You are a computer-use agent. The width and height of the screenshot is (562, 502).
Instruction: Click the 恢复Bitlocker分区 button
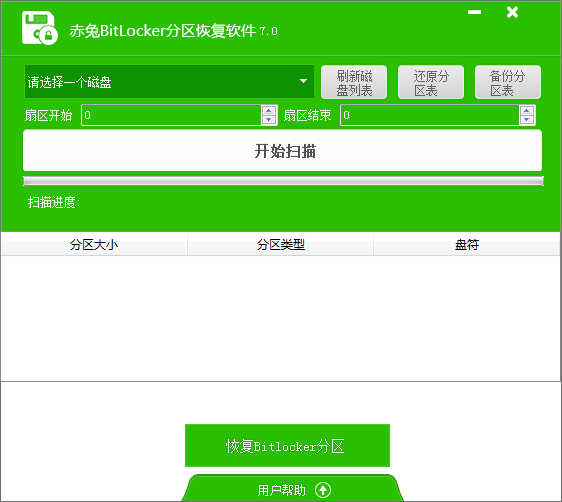tap(287, 446)
